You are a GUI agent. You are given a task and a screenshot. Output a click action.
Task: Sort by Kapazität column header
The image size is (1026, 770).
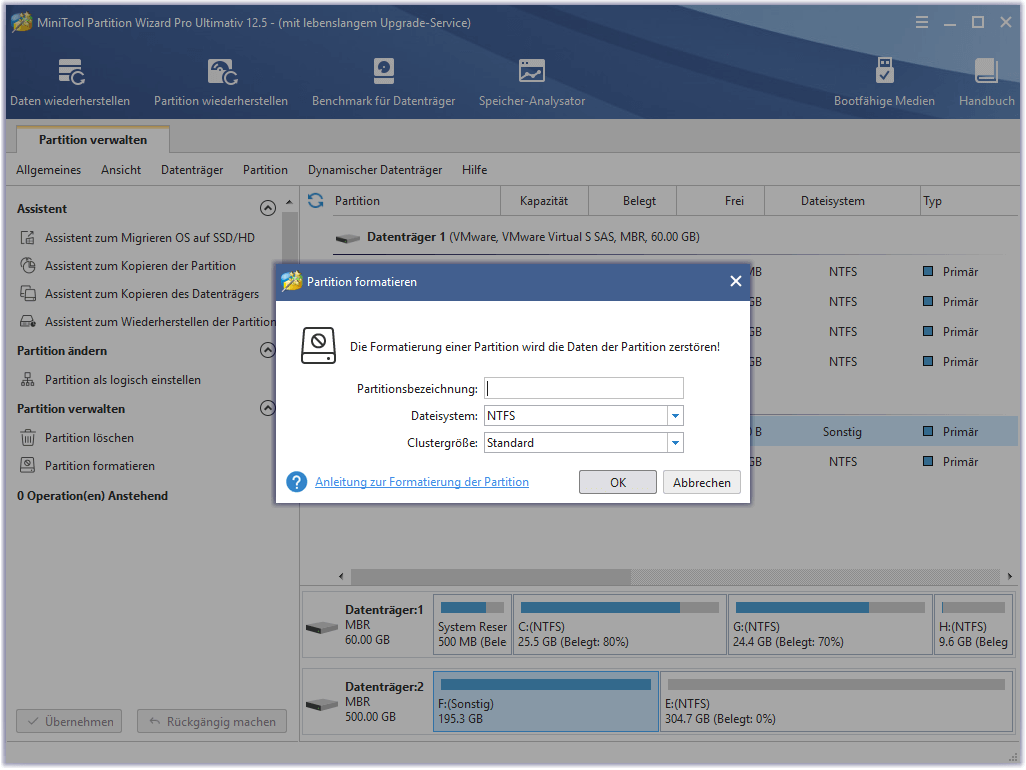coord(544,201)
